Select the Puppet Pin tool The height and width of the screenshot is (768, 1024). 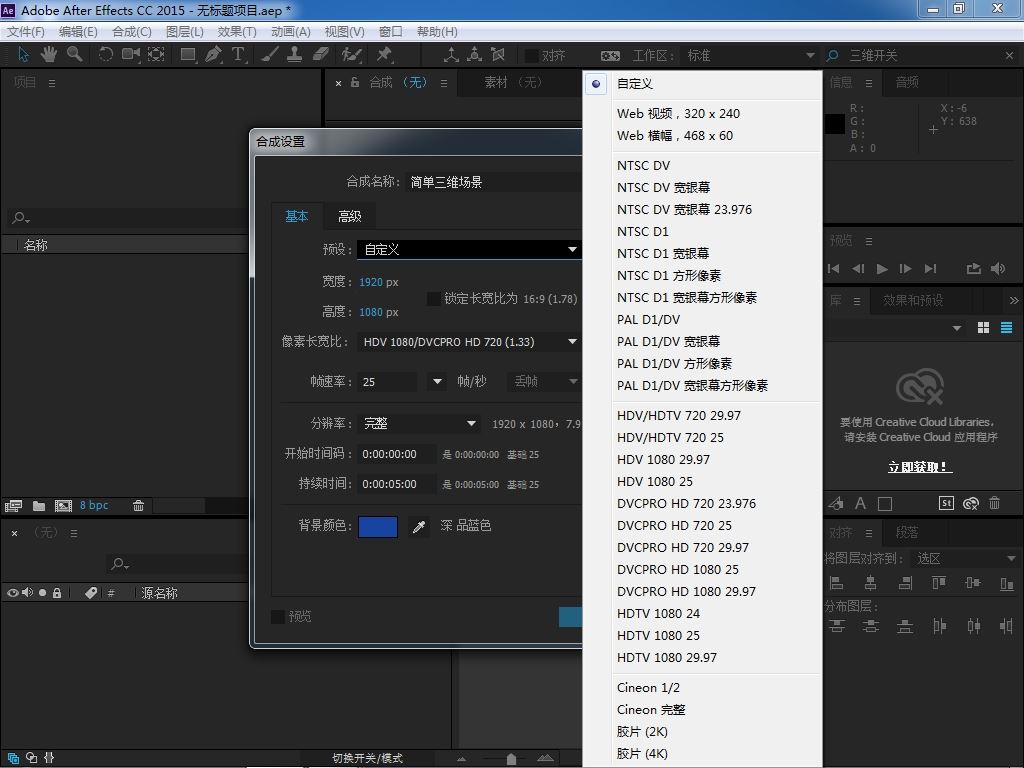384,54
